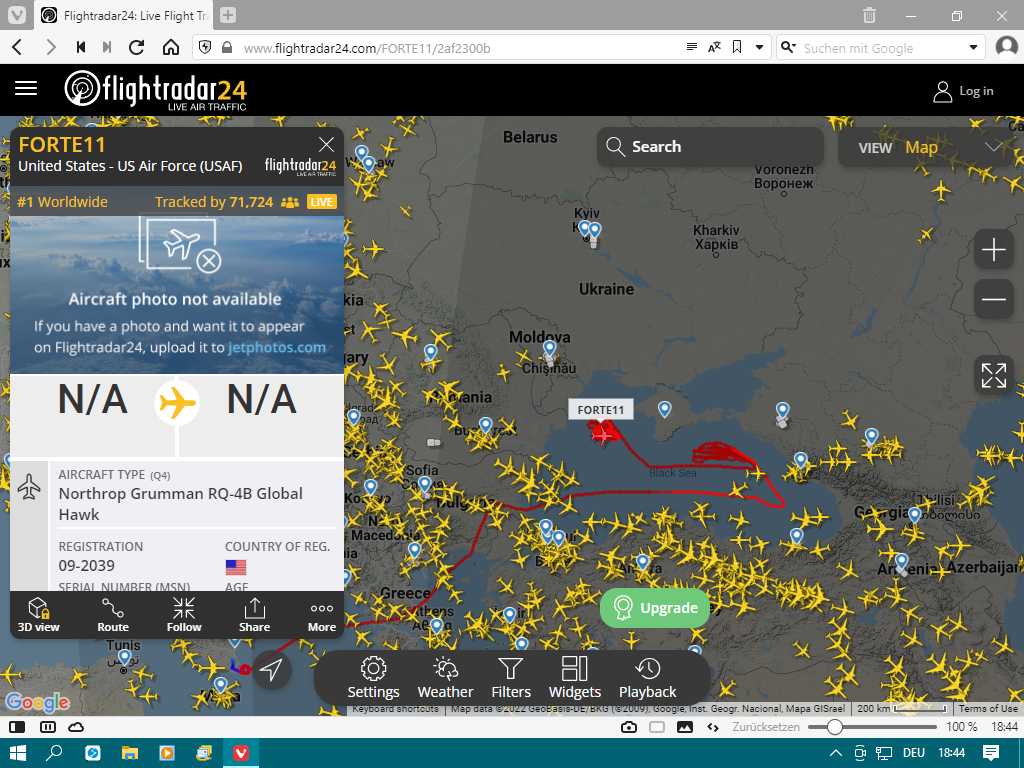This screenshot has width=1024, height=768.
Task: Click the Flightradar24 logo
Action: pos(155,90)
